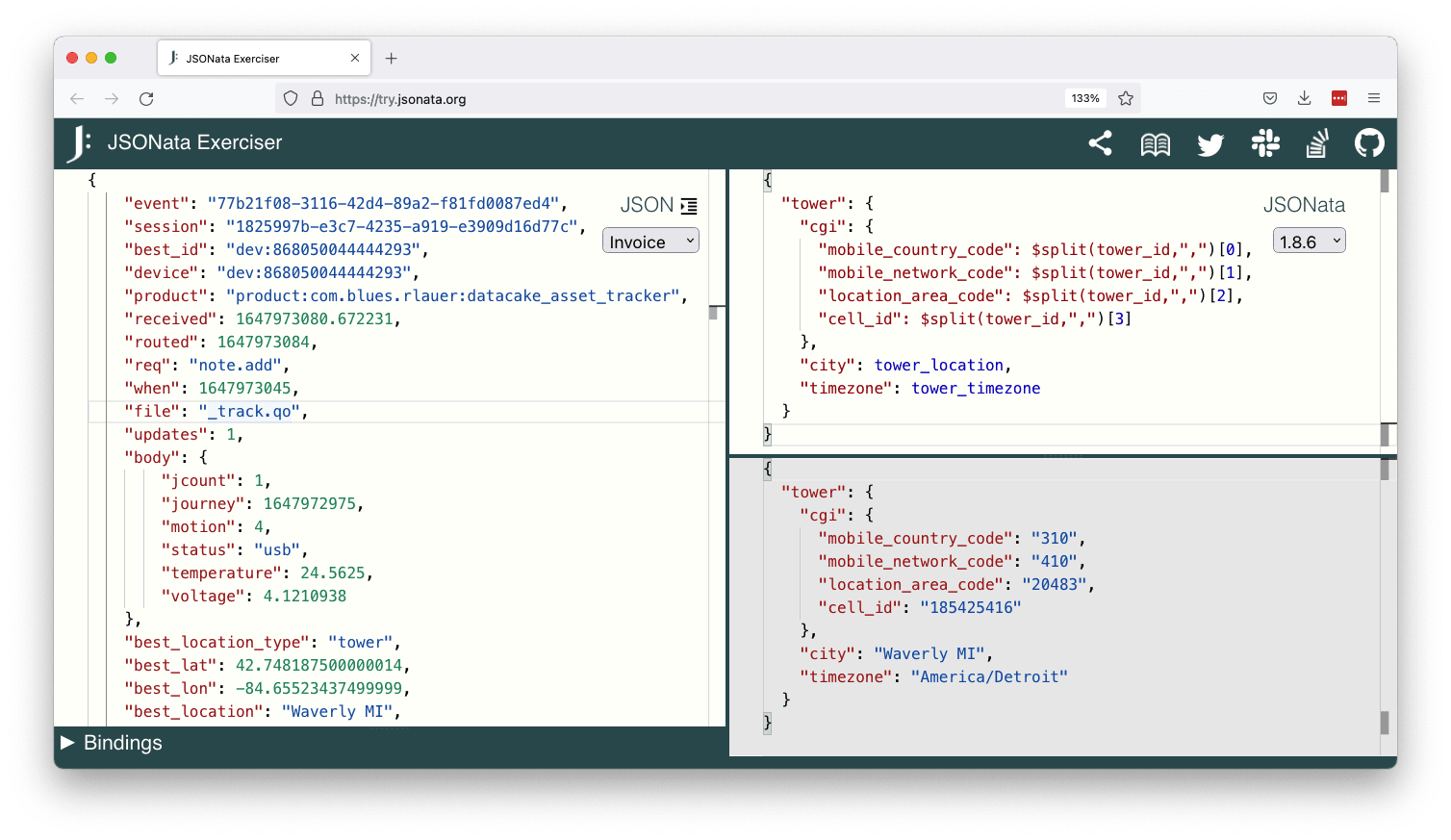Click "Waverly MI" in best_location line
This screenshot has height=840, width=1451.
[337, 712]
